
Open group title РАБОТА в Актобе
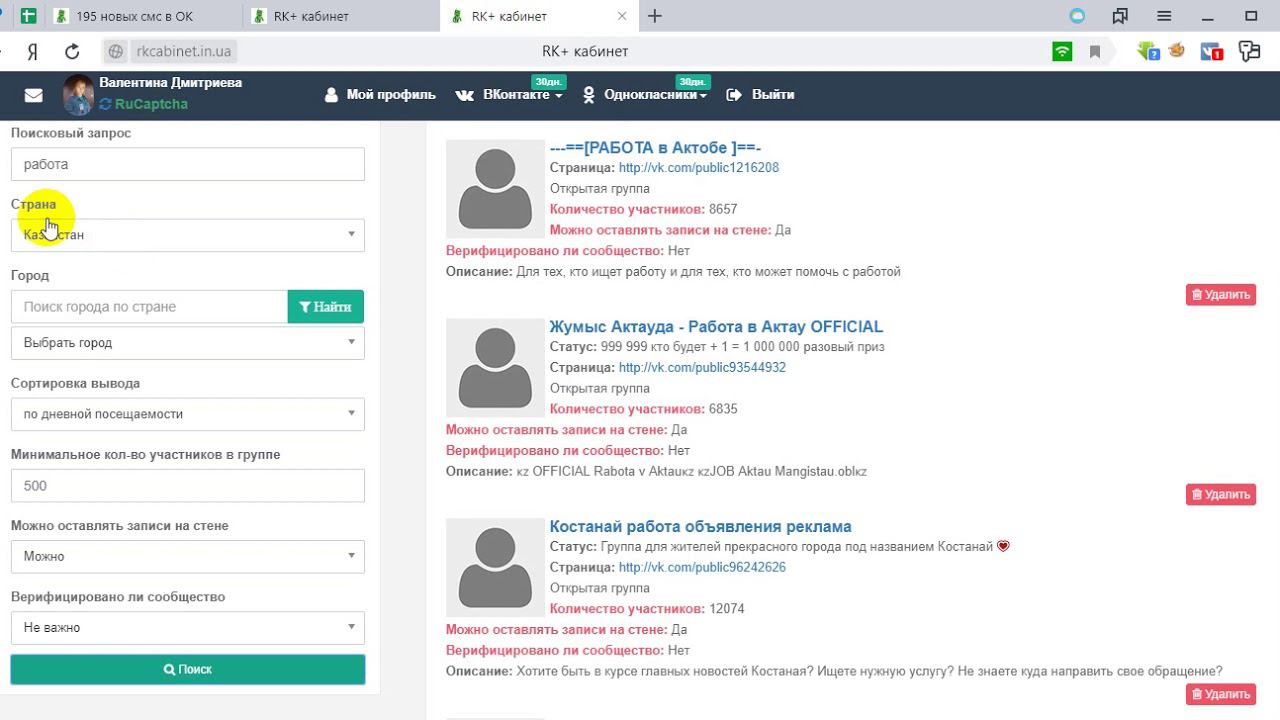[656, 148]
